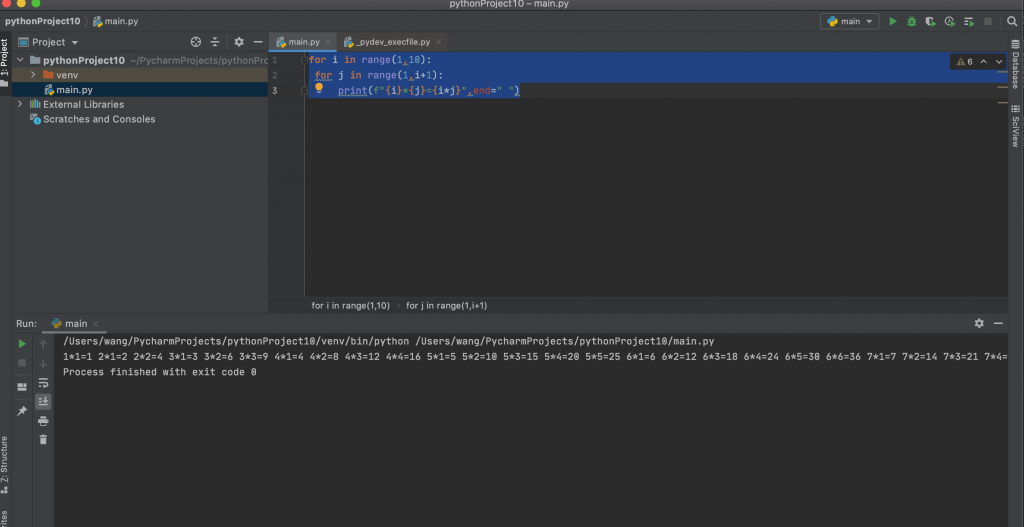Toggle Scroll to End in the Run console
This screenshot has width=1024, height=527.
click(44, 401)
